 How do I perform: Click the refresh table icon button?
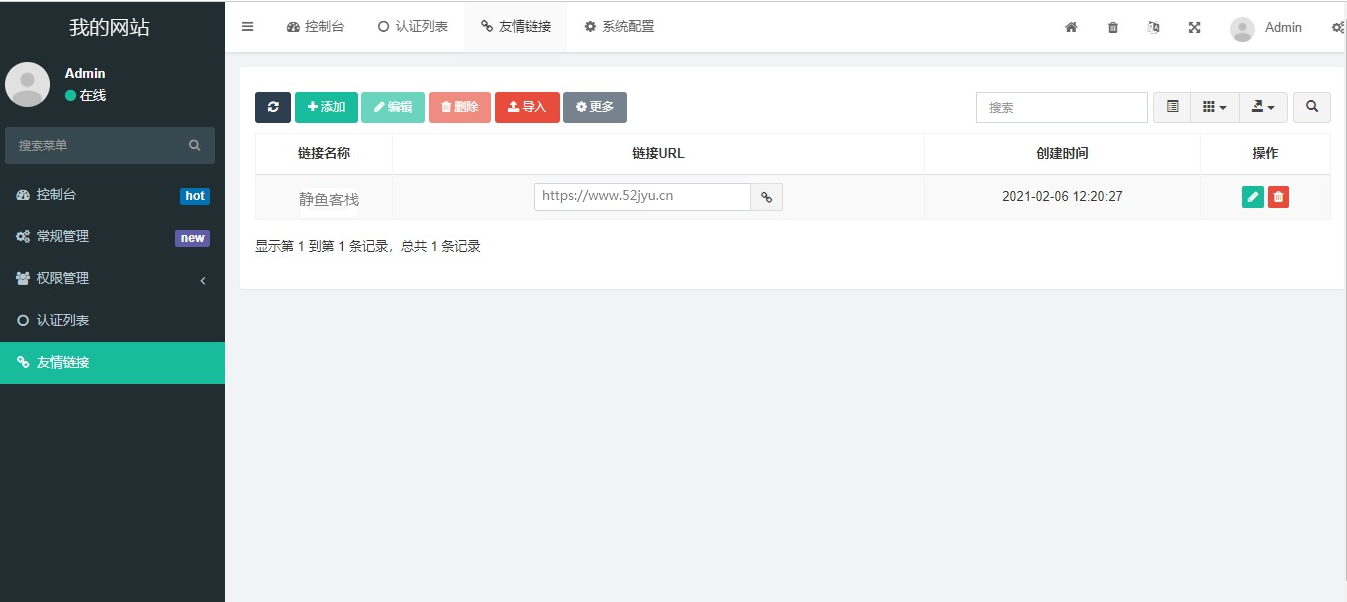point(272,107)
